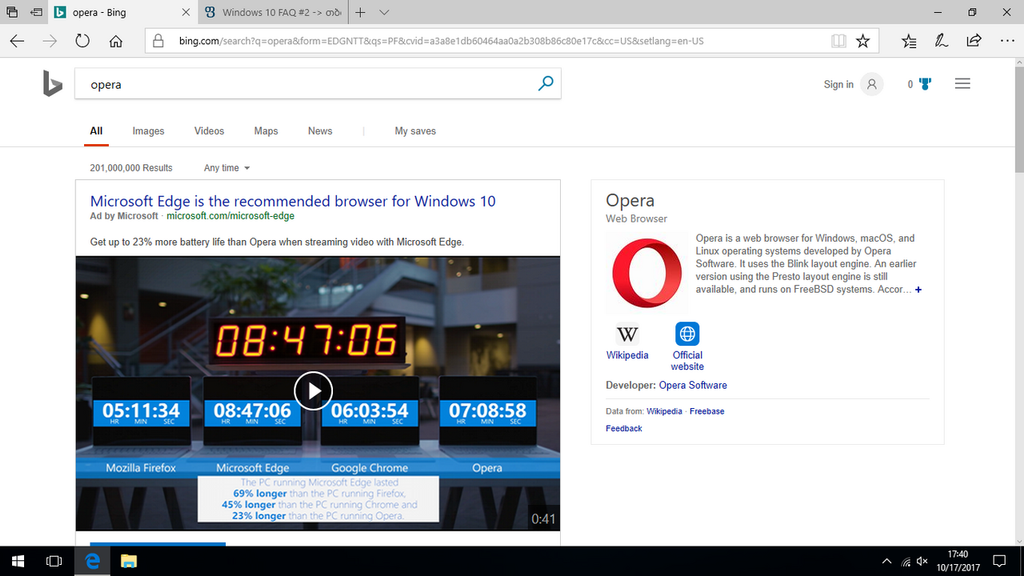Screen dimensions: 1024x576
Task: Open My saves
Action: click(415, 131)
